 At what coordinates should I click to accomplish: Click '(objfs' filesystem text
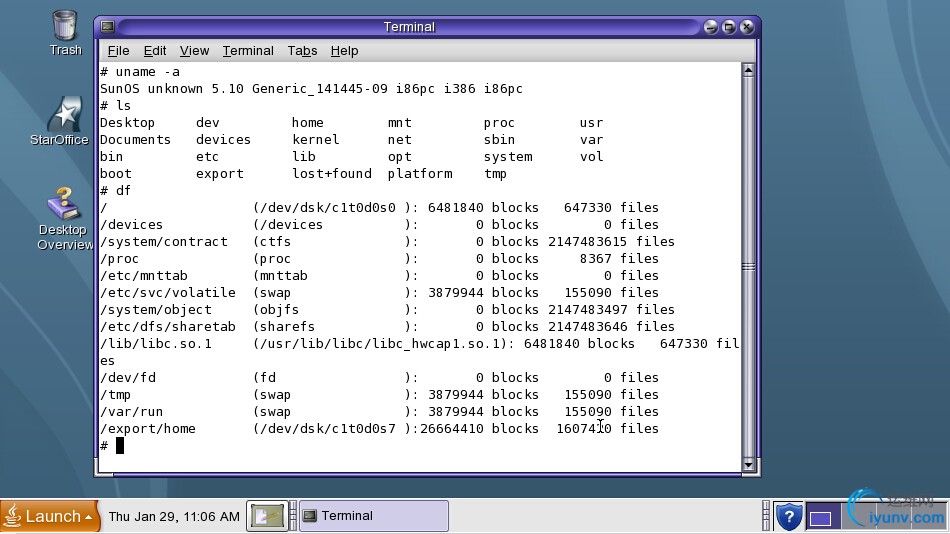(276, 309)
